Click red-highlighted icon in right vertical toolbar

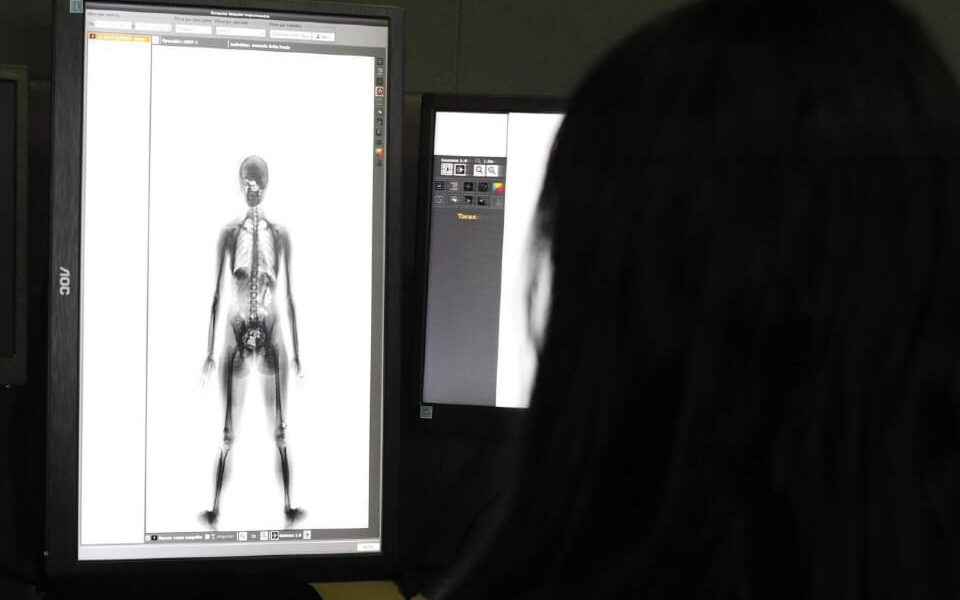point(379,91)
